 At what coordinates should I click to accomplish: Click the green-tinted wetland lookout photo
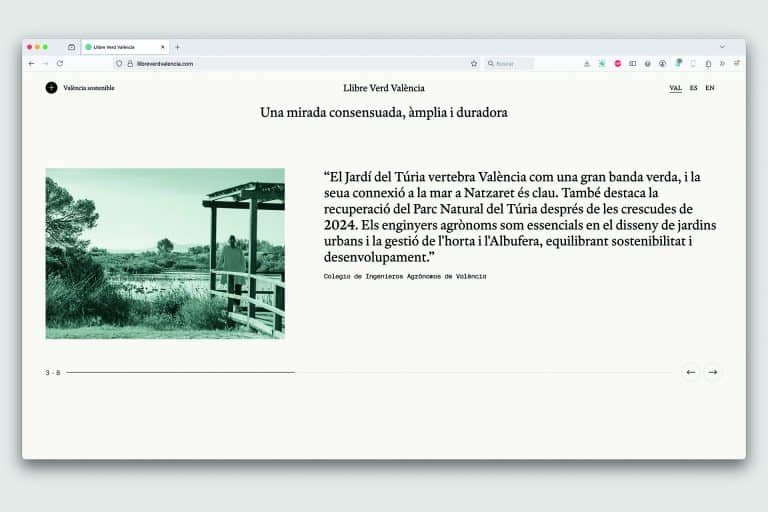(165, 253)
